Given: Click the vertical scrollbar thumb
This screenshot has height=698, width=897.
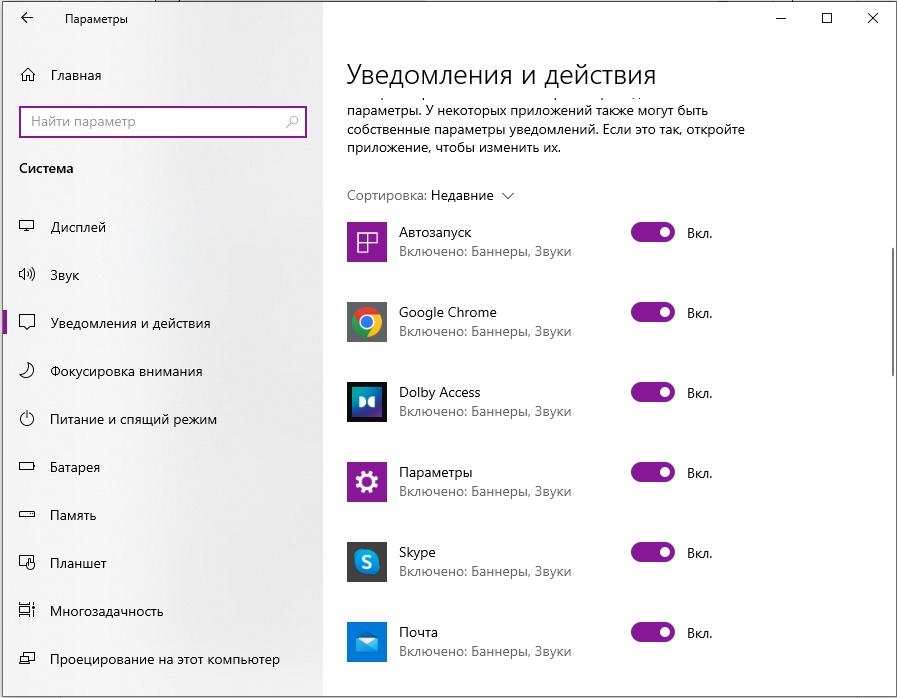Looking at the screenshot, I should 893,312.
